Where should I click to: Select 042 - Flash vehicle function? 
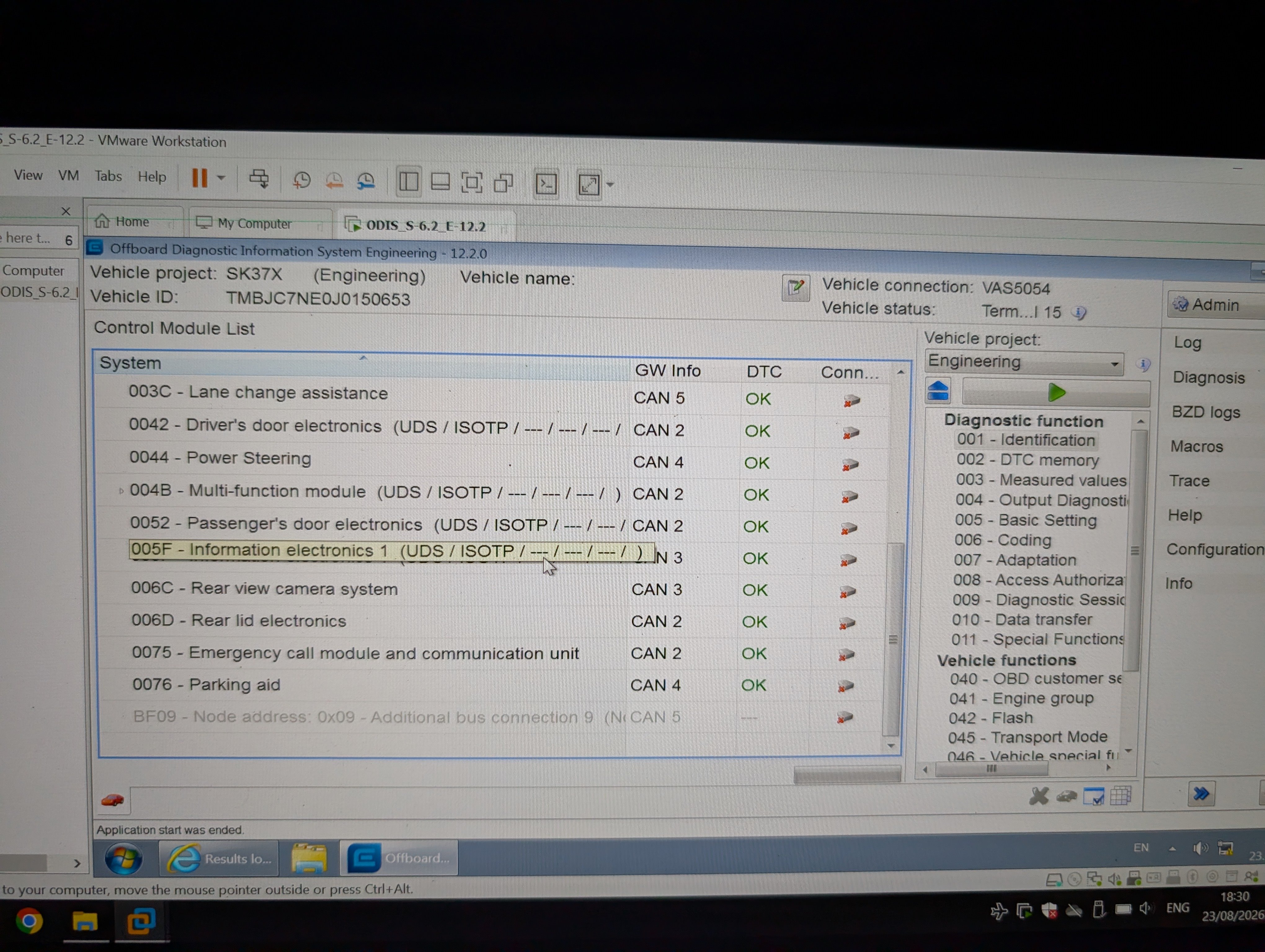tap(991, 718)
